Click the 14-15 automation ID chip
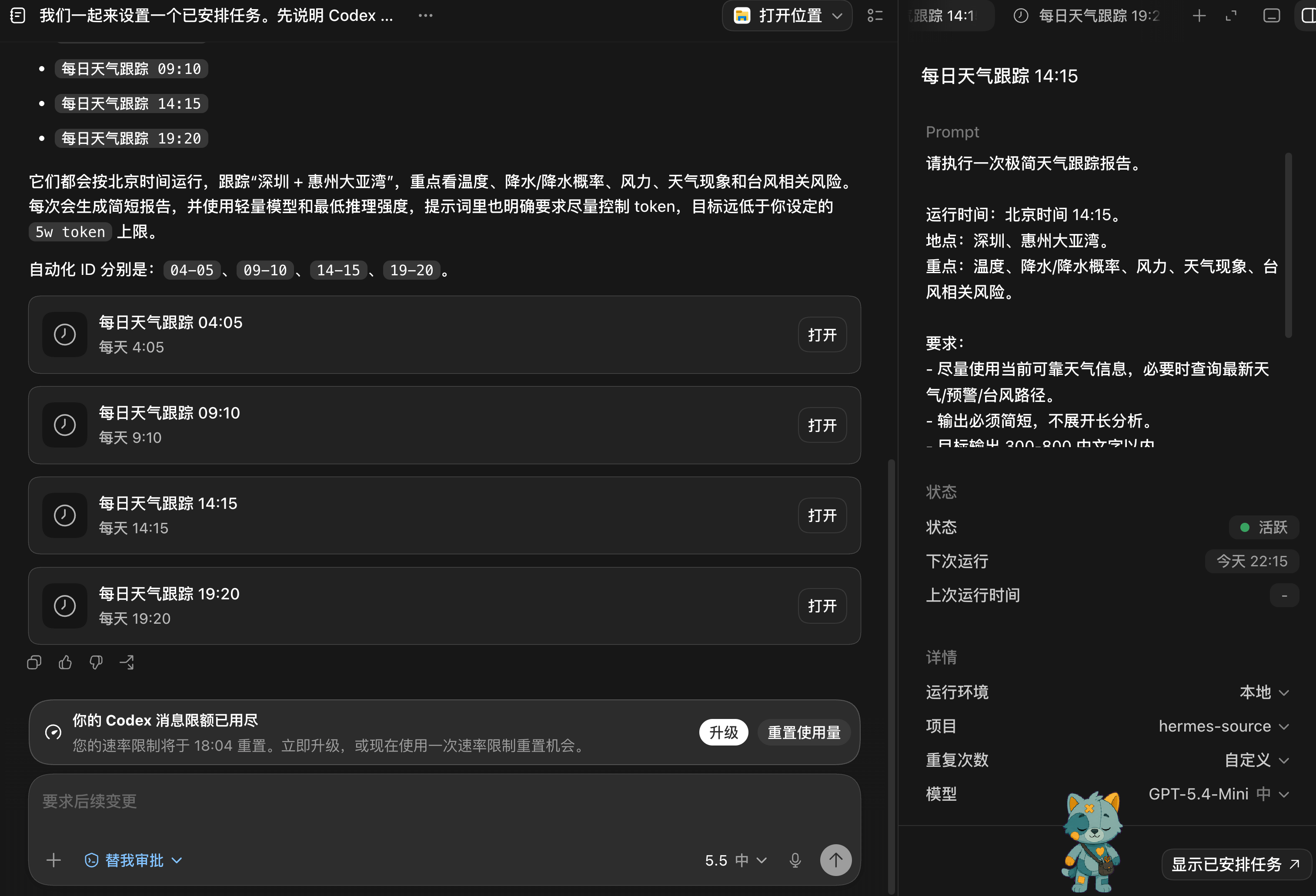Screen dimensions: 1316x896 (x=338, y=270)
